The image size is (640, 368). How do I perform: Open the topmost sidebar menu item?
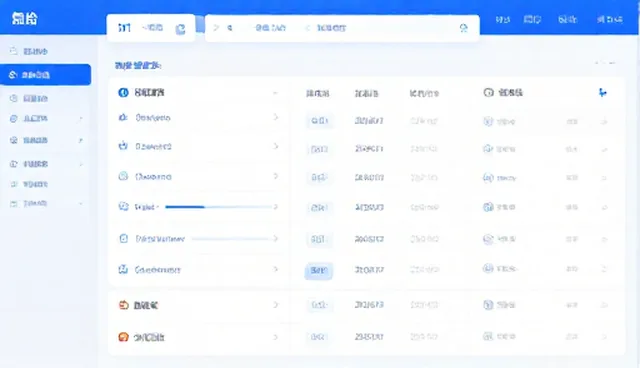click(35, 51)
